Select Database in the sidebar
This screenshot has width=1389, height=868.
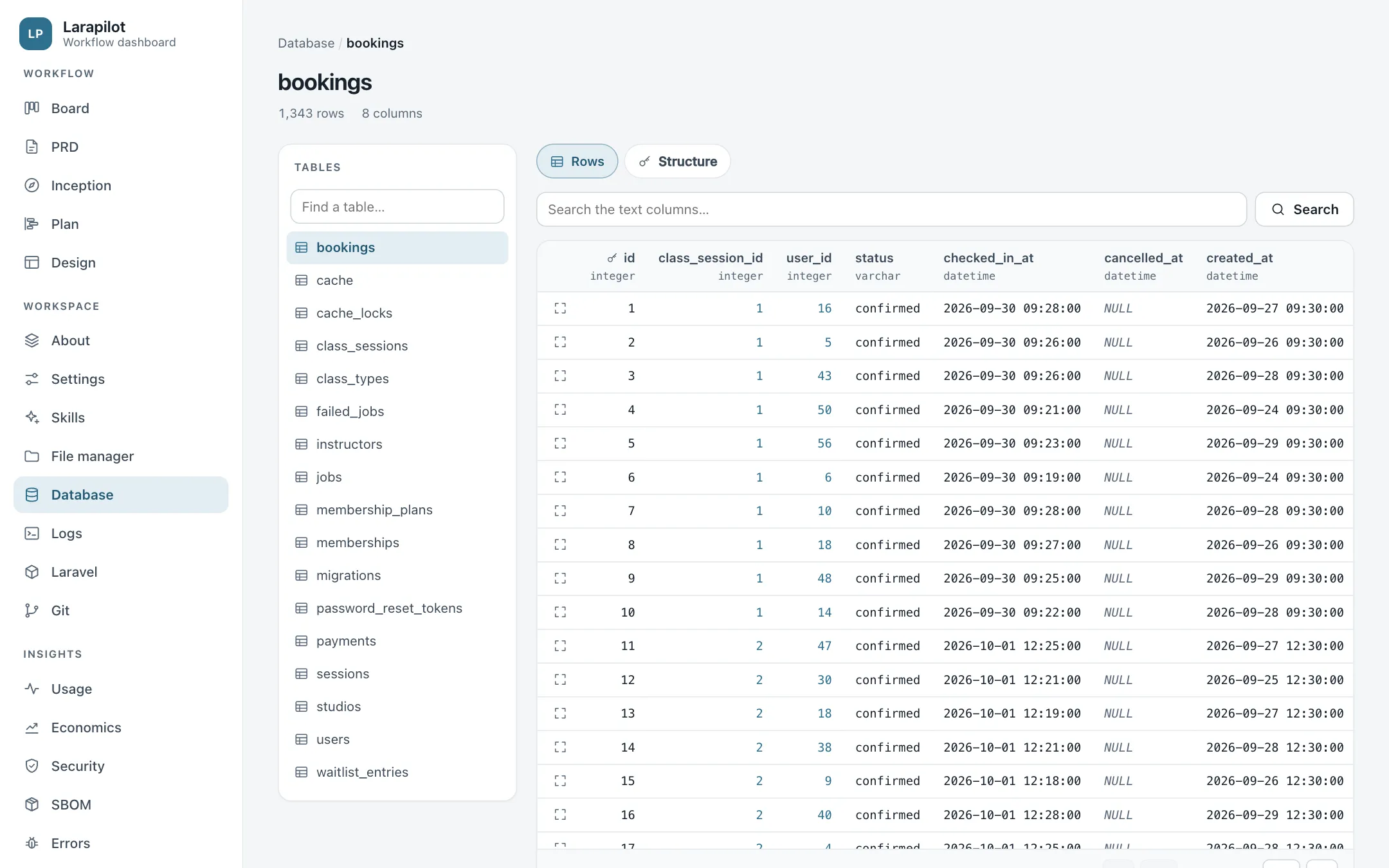pyautogui.click(x=121, y=494)
